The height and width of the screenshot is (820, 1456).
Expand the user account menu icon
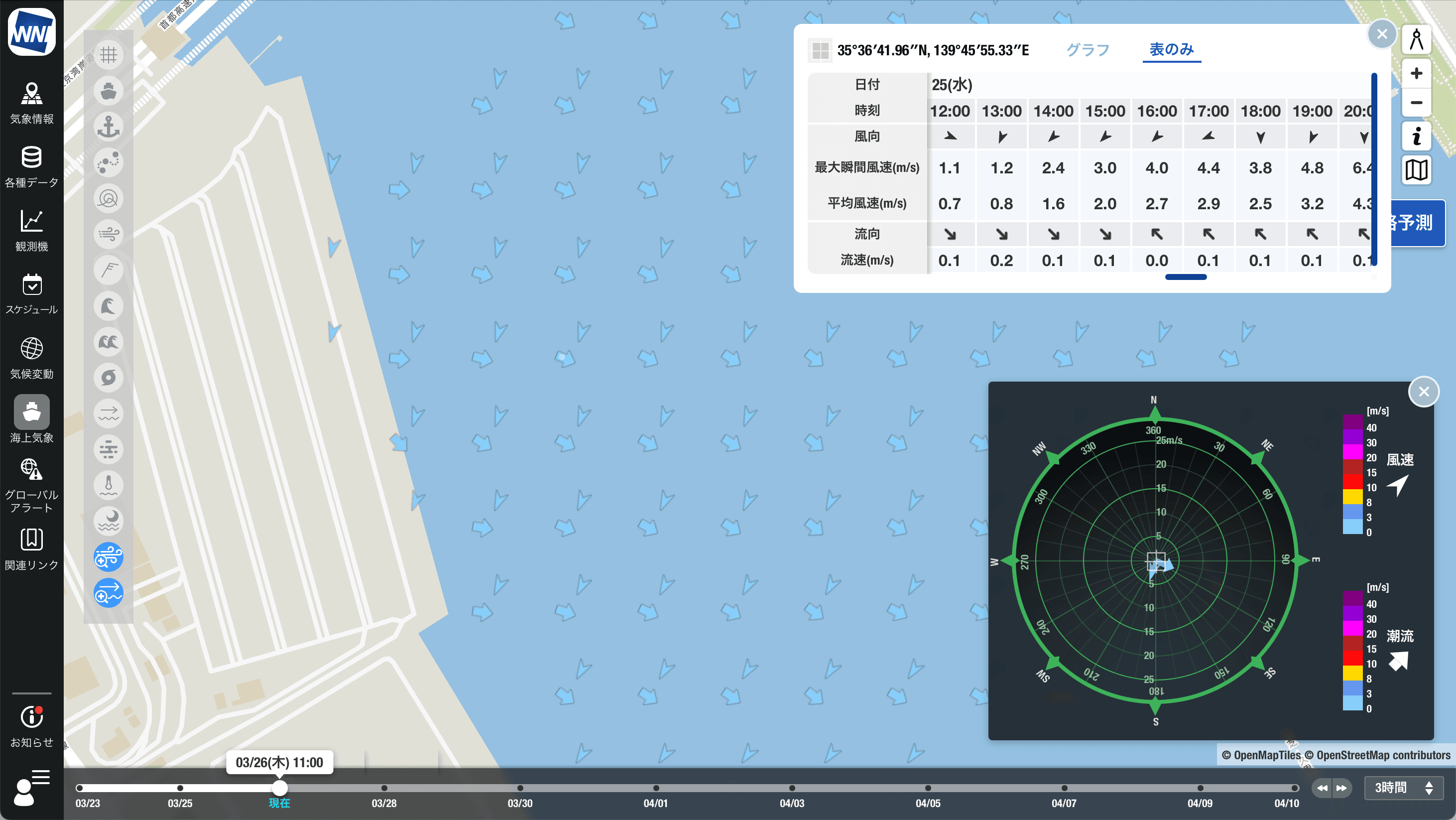(32, 787)
